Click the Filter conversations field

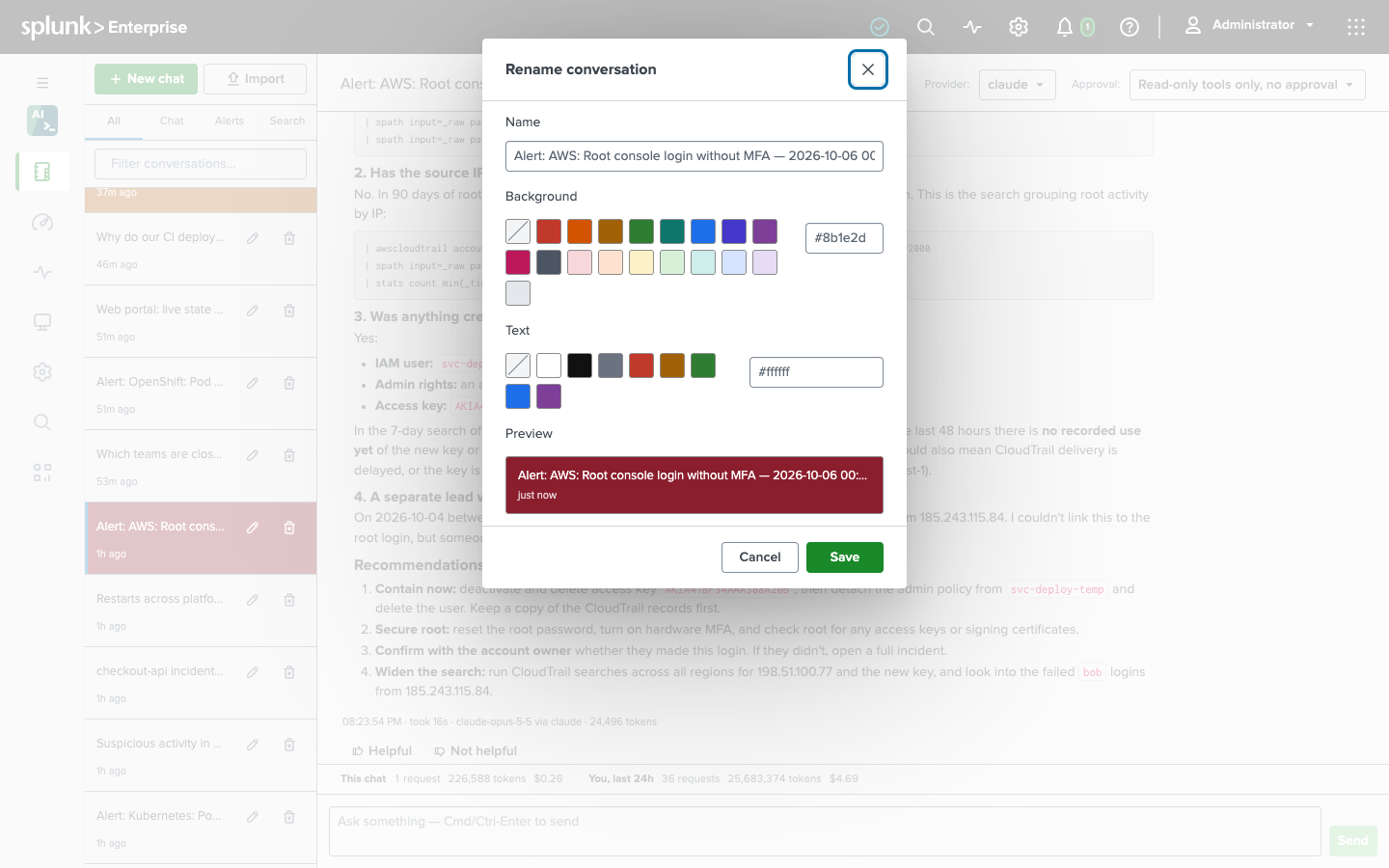[x=201, y=164]
